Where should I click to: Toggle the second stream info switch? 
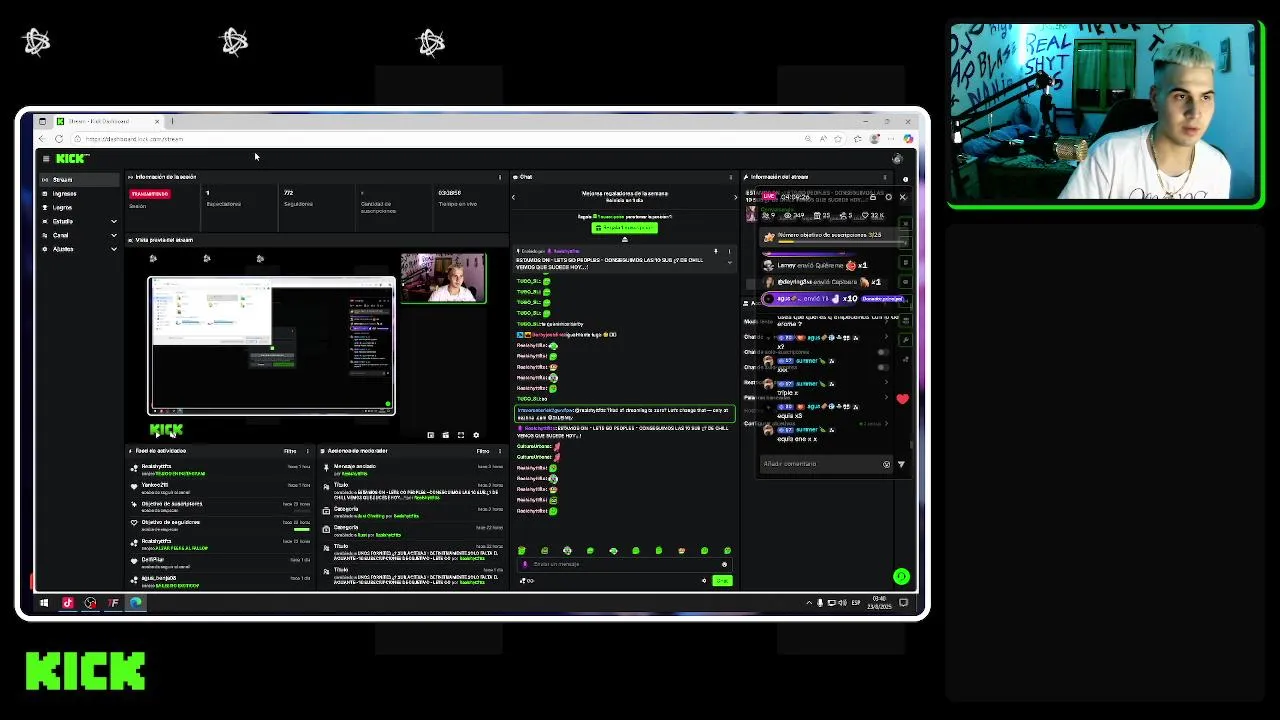[x=883, y=367]
